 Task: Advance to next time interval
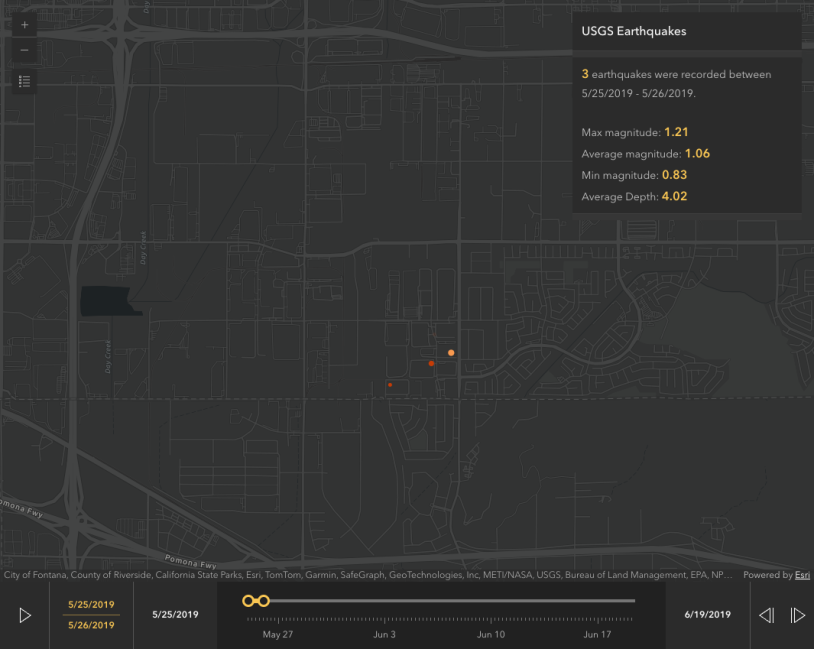coord(798,615)
